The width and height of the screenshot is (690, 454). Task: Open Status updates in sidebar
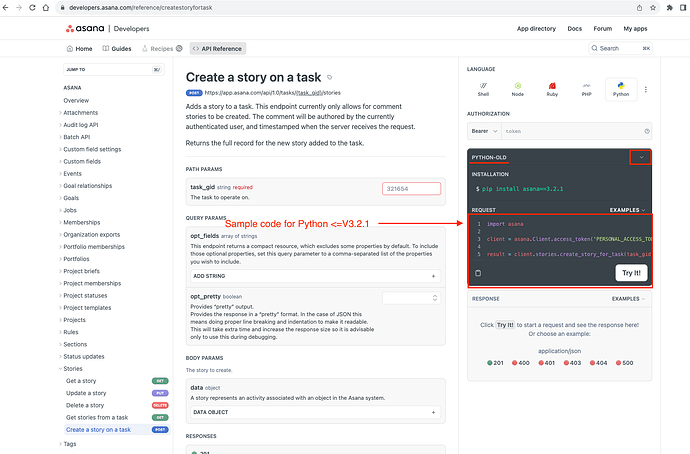tap(84, 356)
